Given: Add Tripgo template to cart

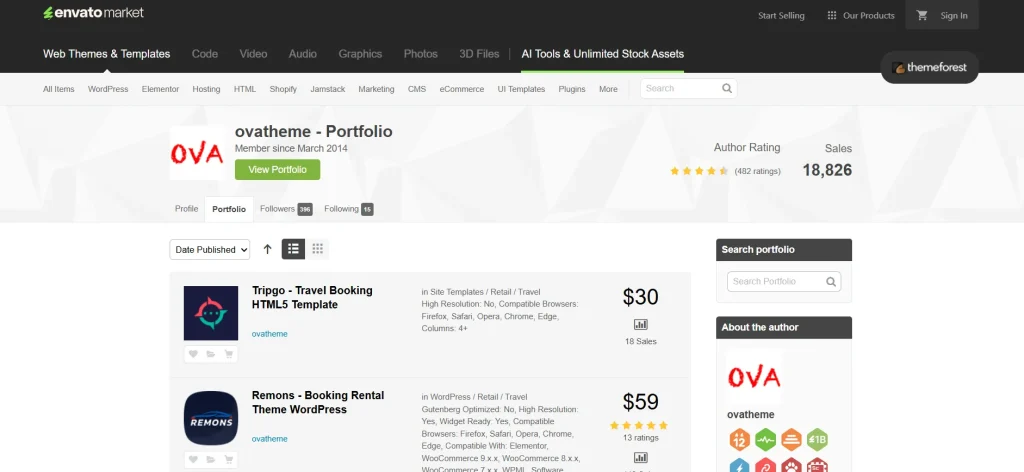Looking at the screenshot, I should click(x=229, y=353).
